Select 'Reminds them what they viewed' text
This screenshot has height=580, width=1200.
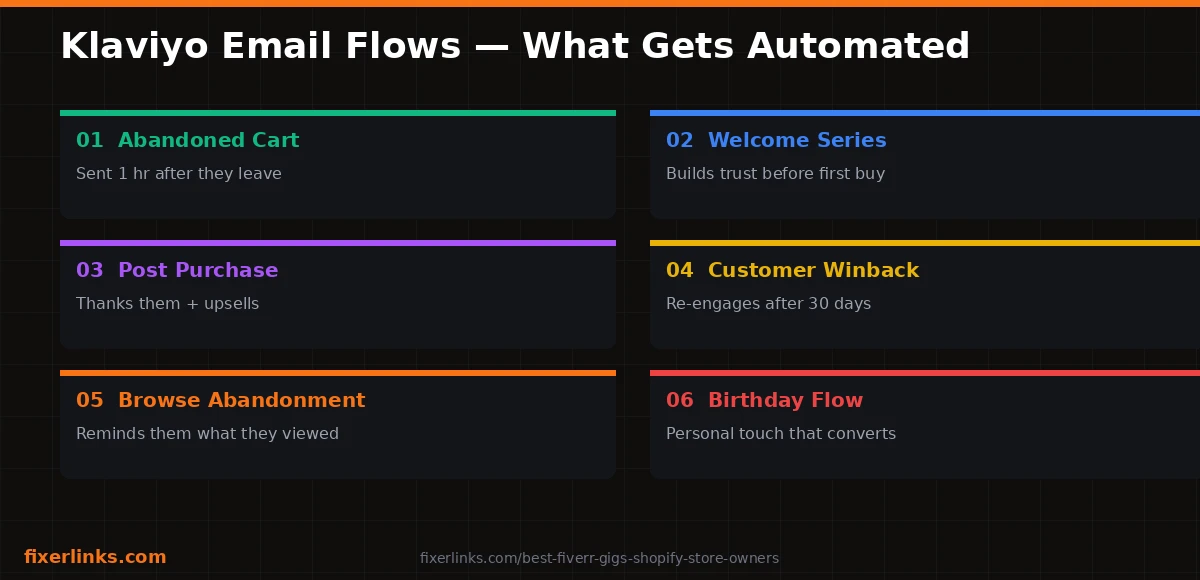pos(207,434)
